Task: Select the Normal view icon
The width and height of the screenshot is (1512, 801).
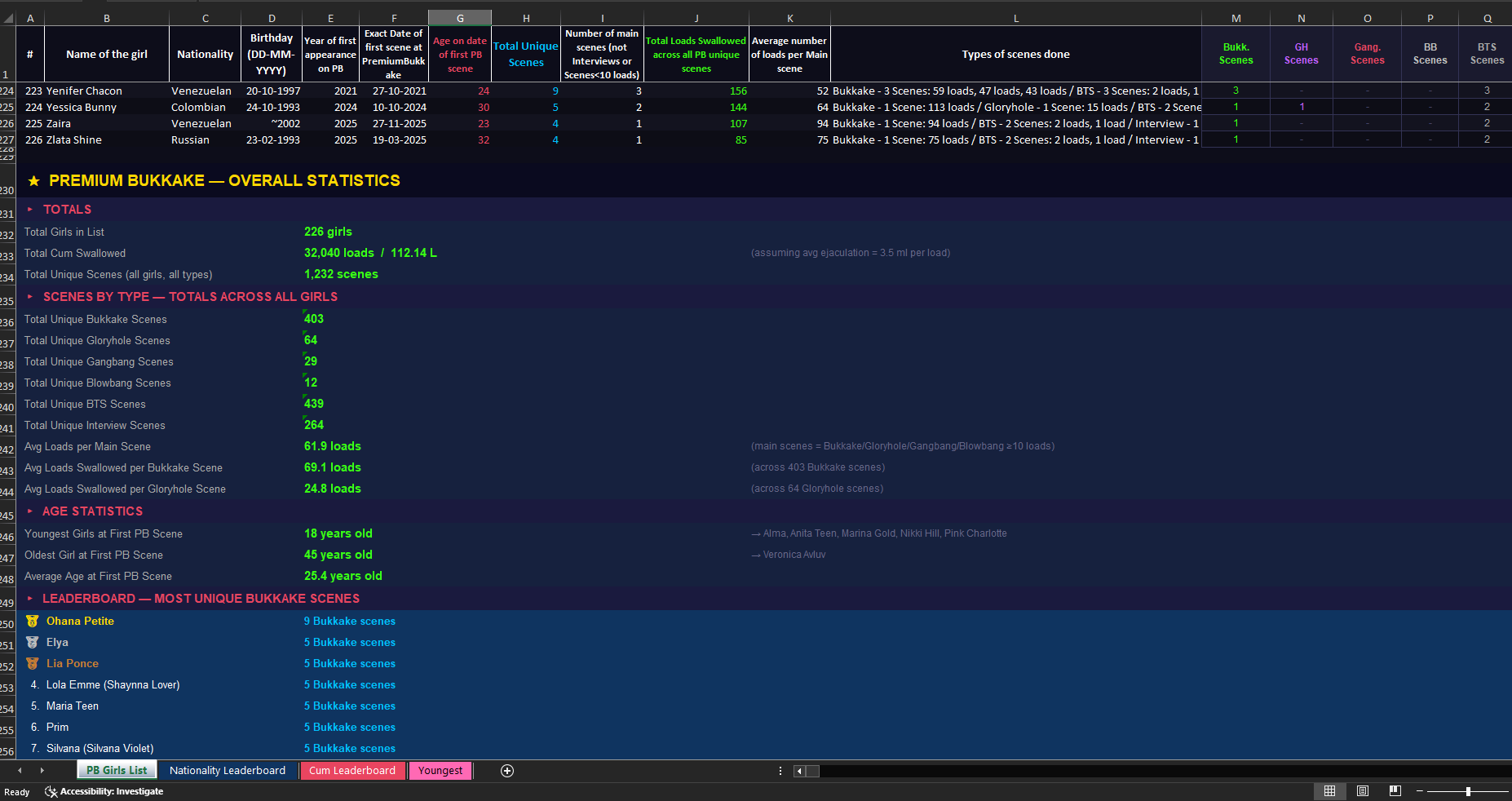Action: 1329,790
